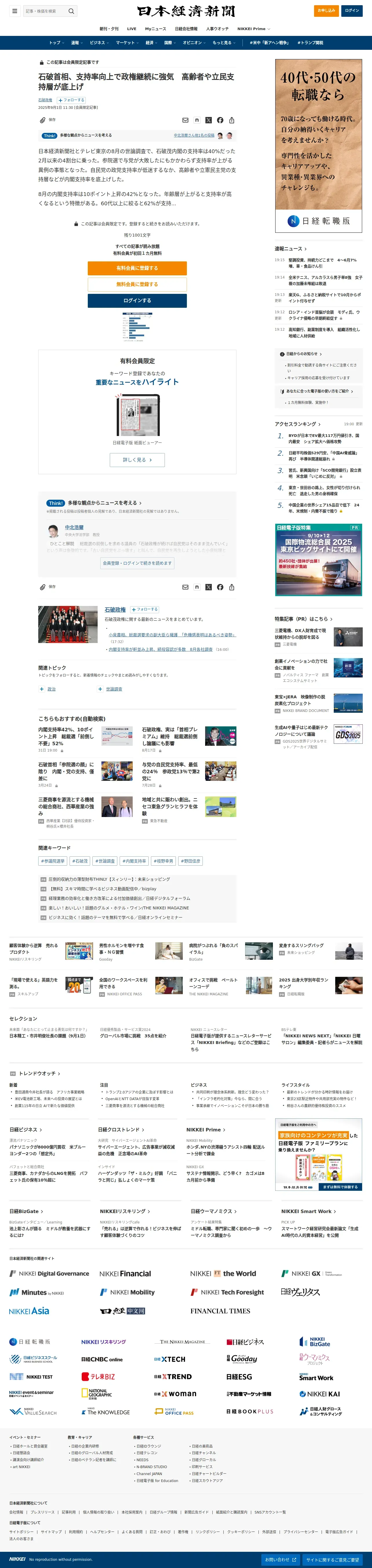The image size is (372, 1568).
Task: Mail icon in share bar above 石破政権 box
Action: [x=186, y=587]
